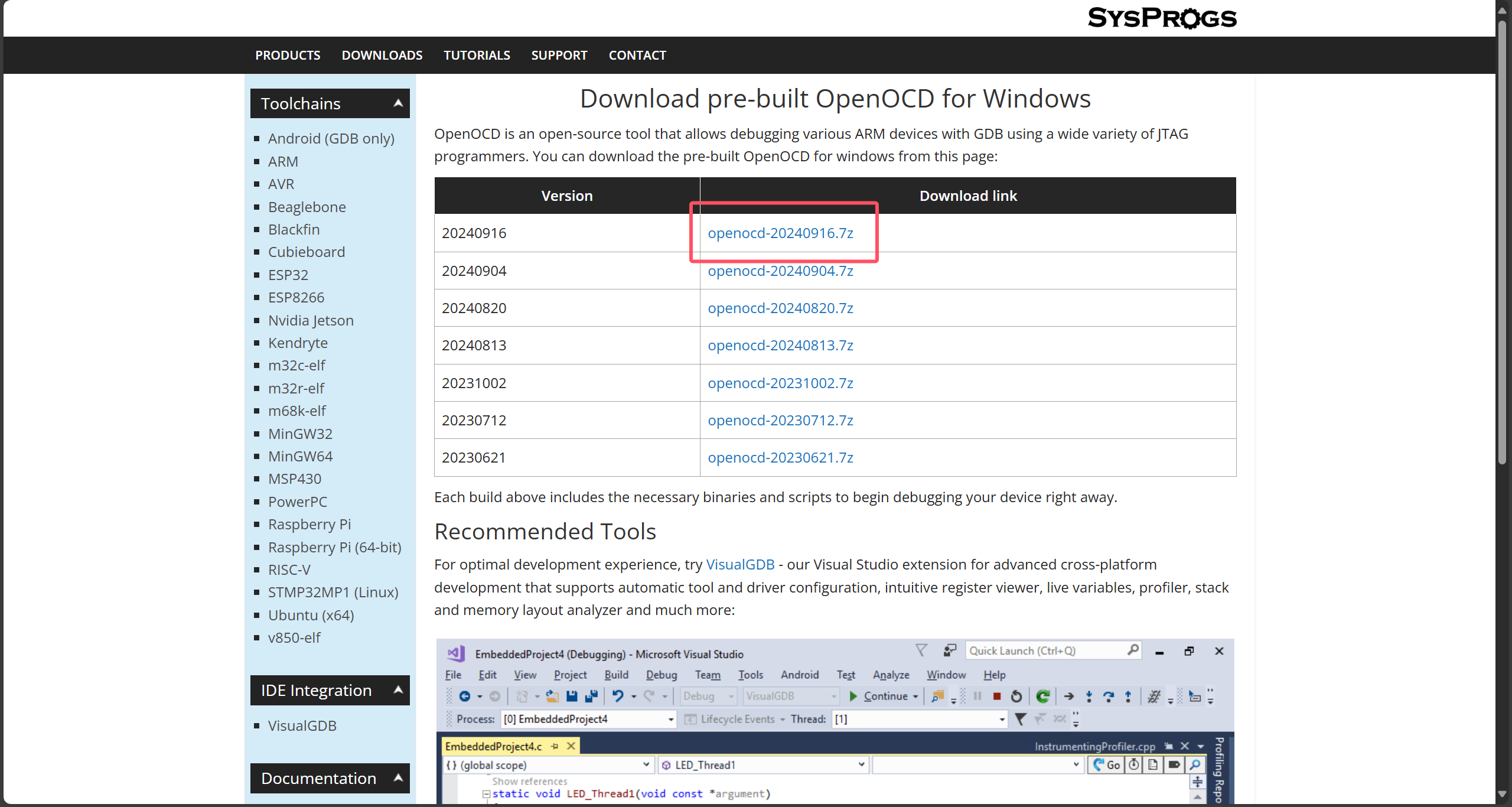Download openocd-20230621.7z
The height and width of the screenshot is (807, 1512).
[780, 457]
